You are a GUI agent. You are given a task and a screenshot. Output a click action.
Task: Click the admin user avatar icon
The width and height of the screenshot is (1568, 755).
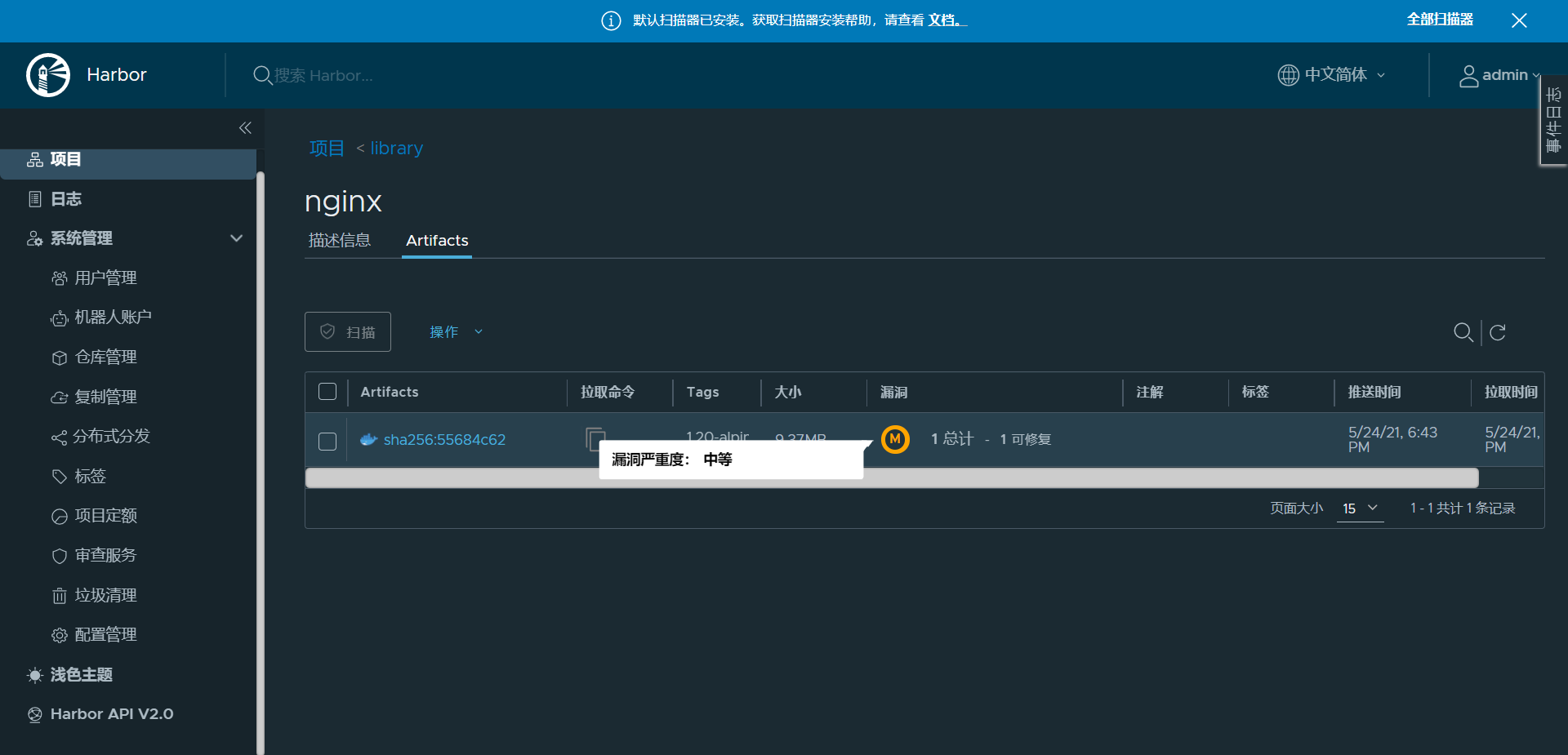point(1468,76)
